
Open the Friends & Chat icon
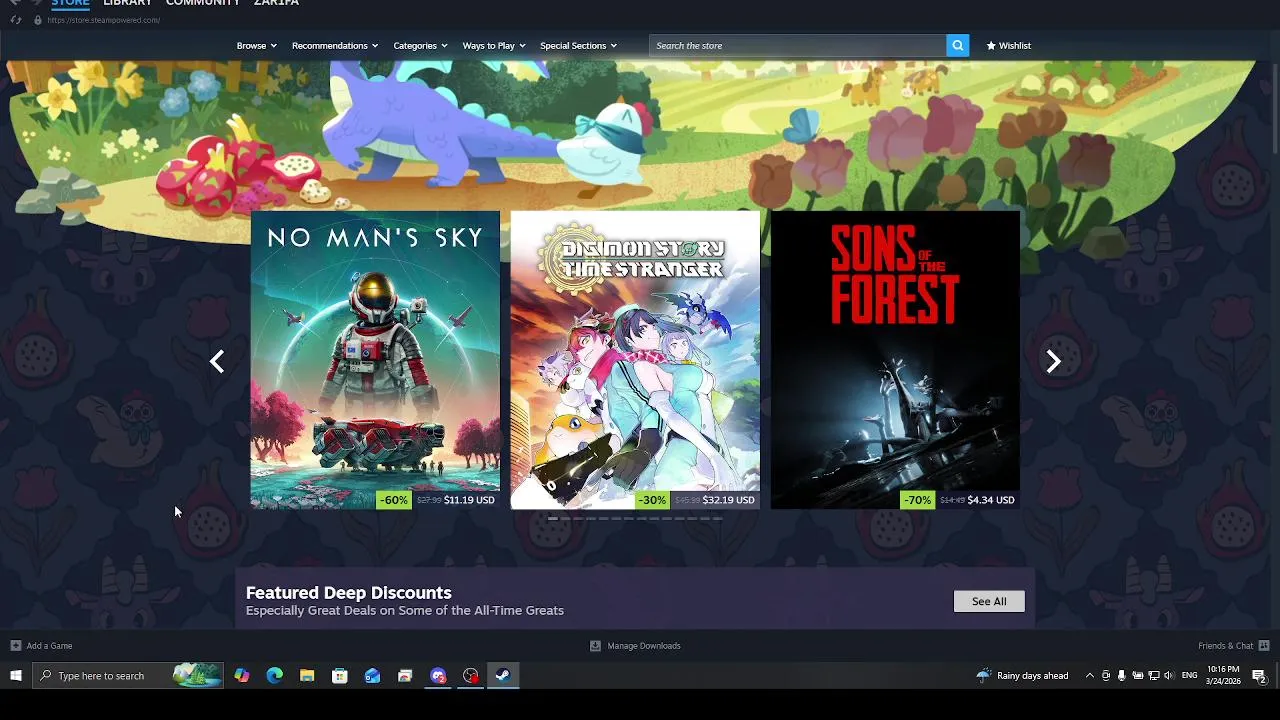pos(1264,645)
